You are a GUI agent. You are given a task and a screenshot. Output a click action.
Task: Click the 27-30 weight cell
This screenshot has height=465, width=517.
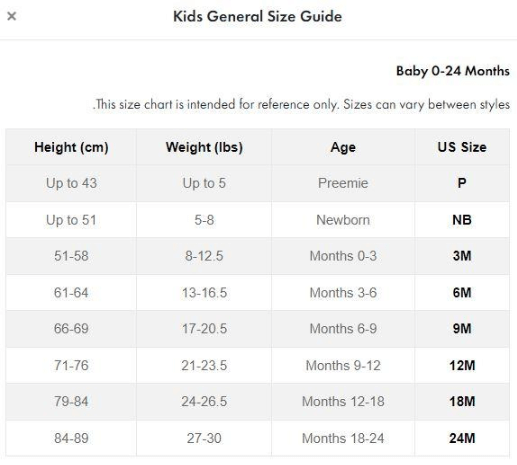pyautogui.click(x=204, y=438)
